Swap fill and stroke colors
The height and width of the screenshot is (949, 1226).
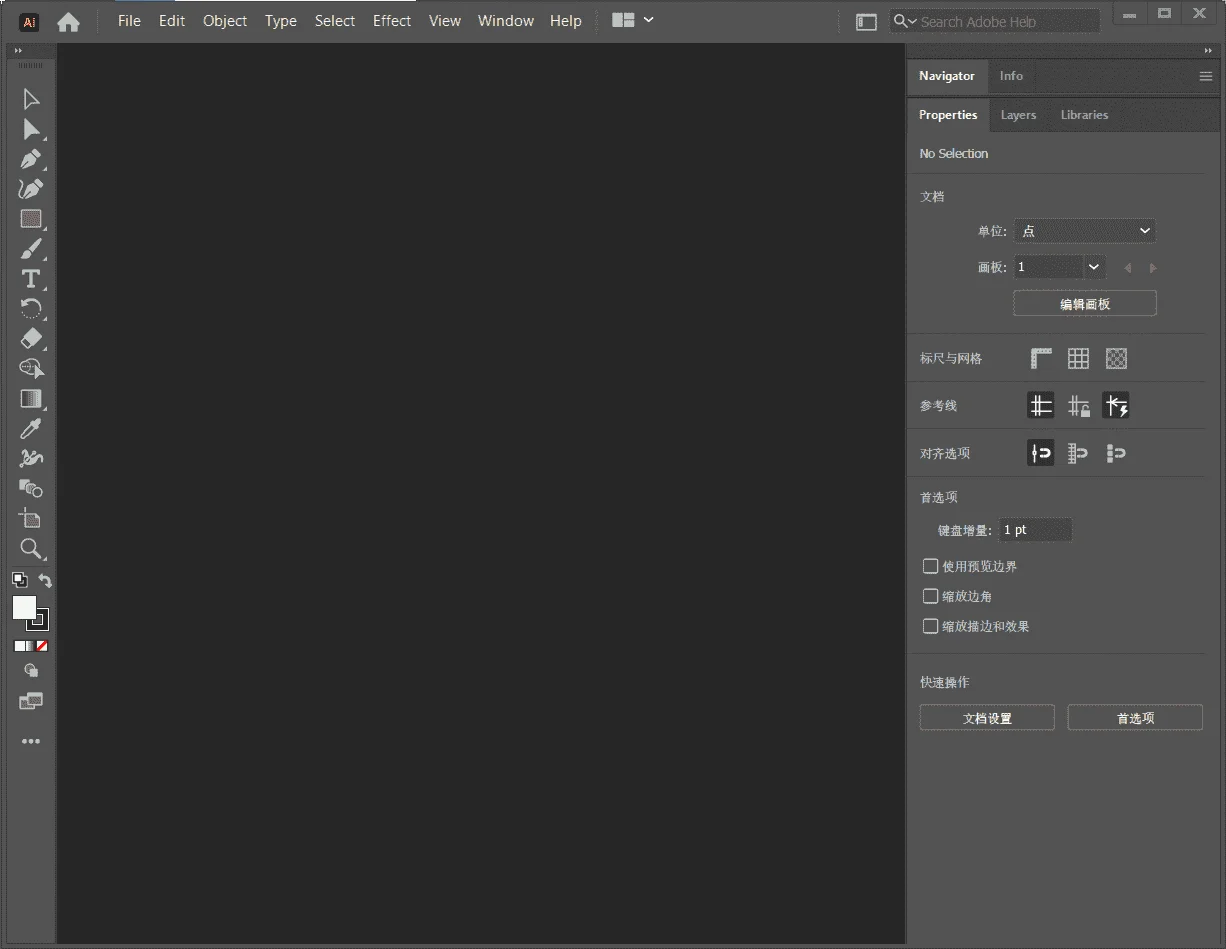[45, 580]
